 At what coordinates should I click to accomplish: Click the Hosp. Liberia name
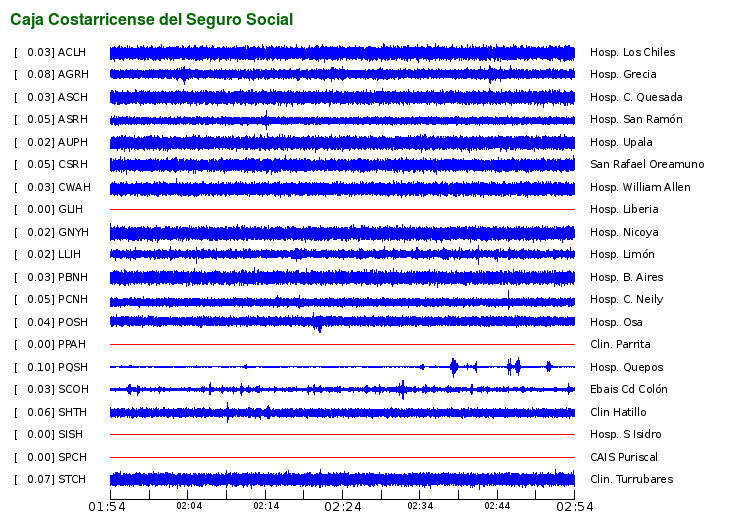coord(624,209)
